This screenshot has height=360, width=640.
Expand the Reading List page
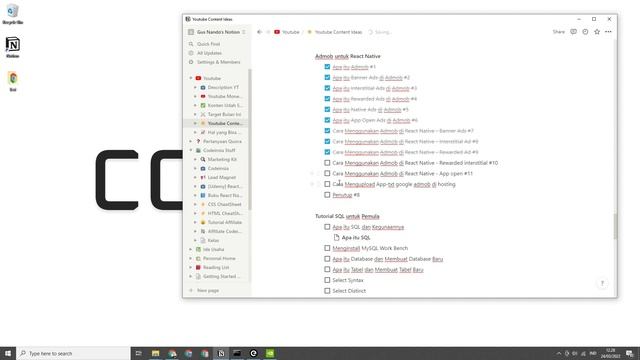pyautogui.click(x=191, y=267)
